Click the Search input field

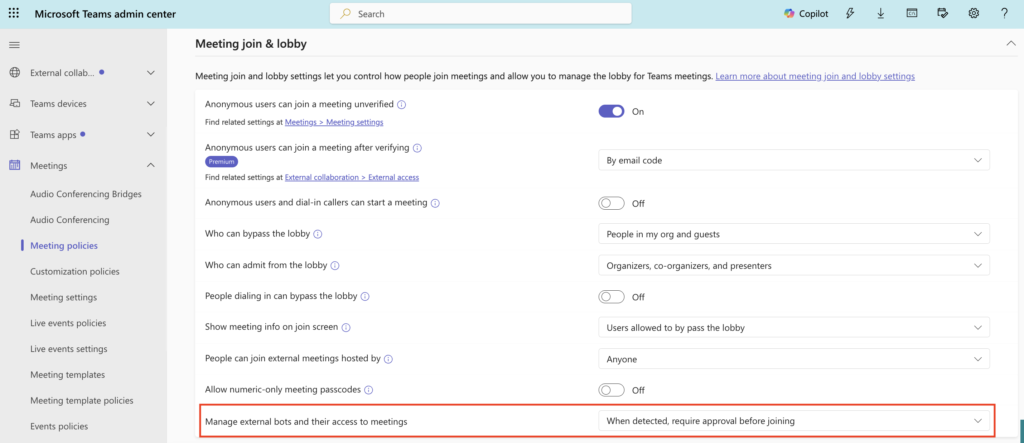click(480, 13)
